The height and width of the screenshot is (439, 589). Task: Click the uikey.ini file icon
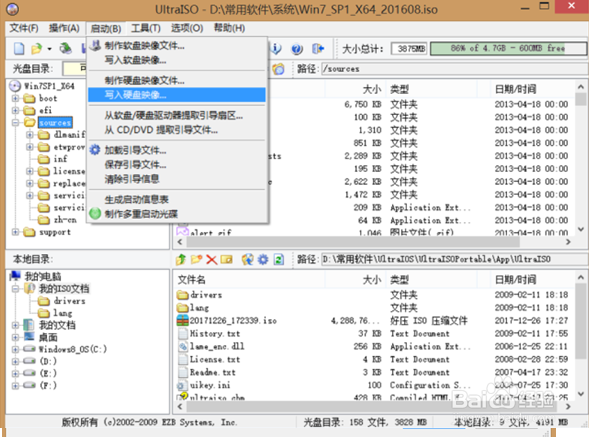coord(182,385)
